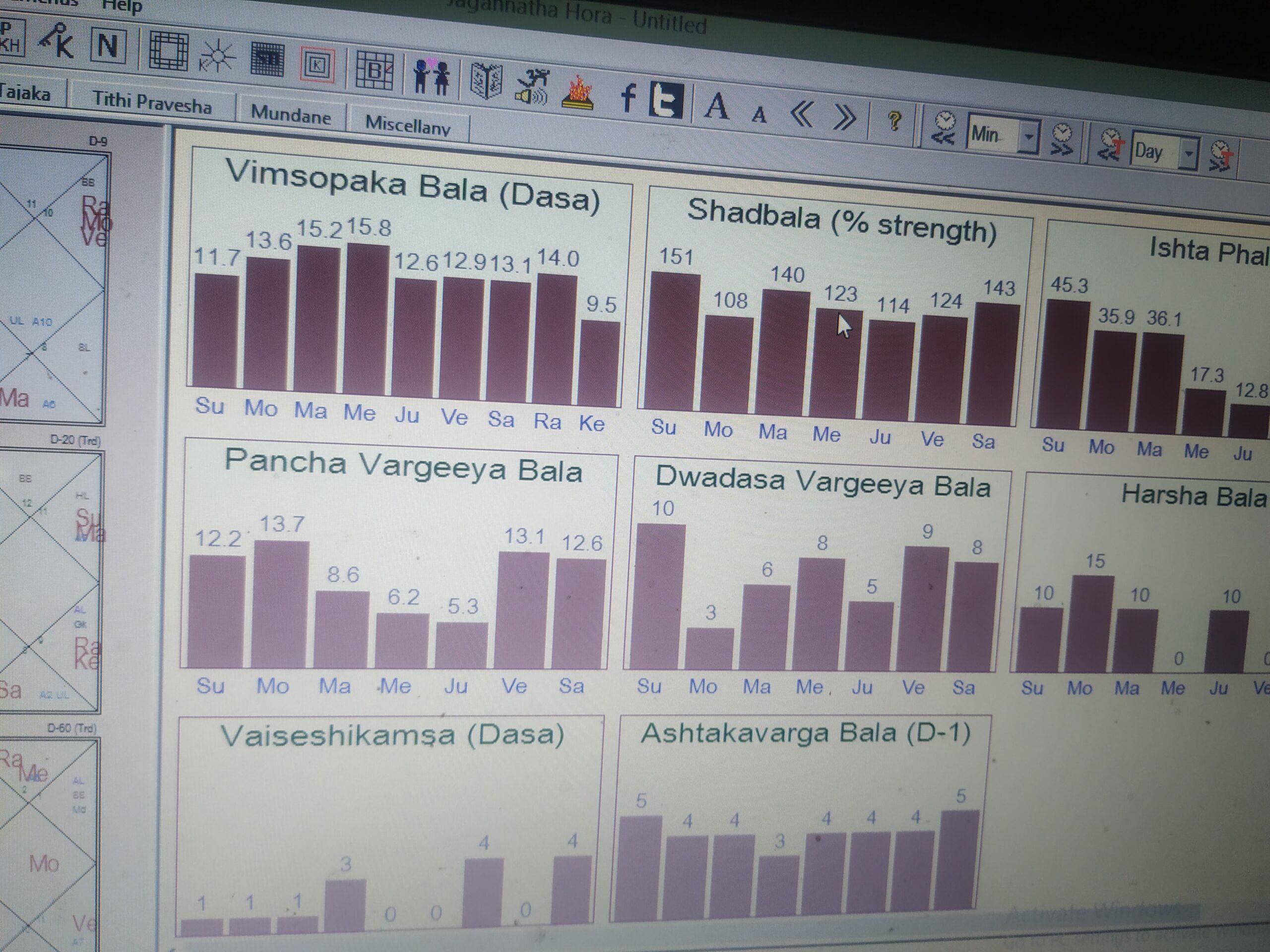Click the Facebook share icon
Screen dimensions: 1270x952
(x=629, y=98)
